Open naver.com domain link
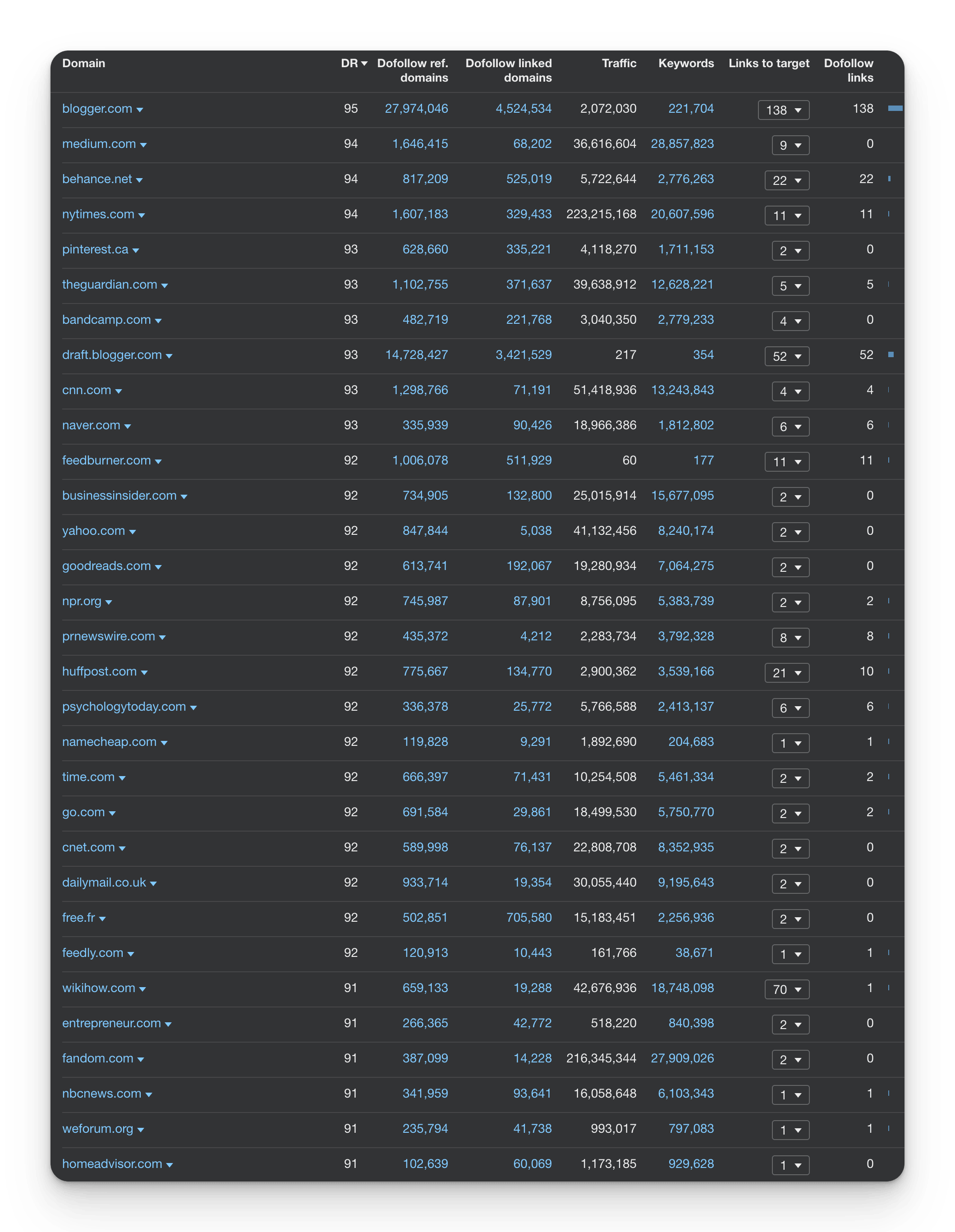955x1232 pixels. pyautogui.click(x=91, y=425)
